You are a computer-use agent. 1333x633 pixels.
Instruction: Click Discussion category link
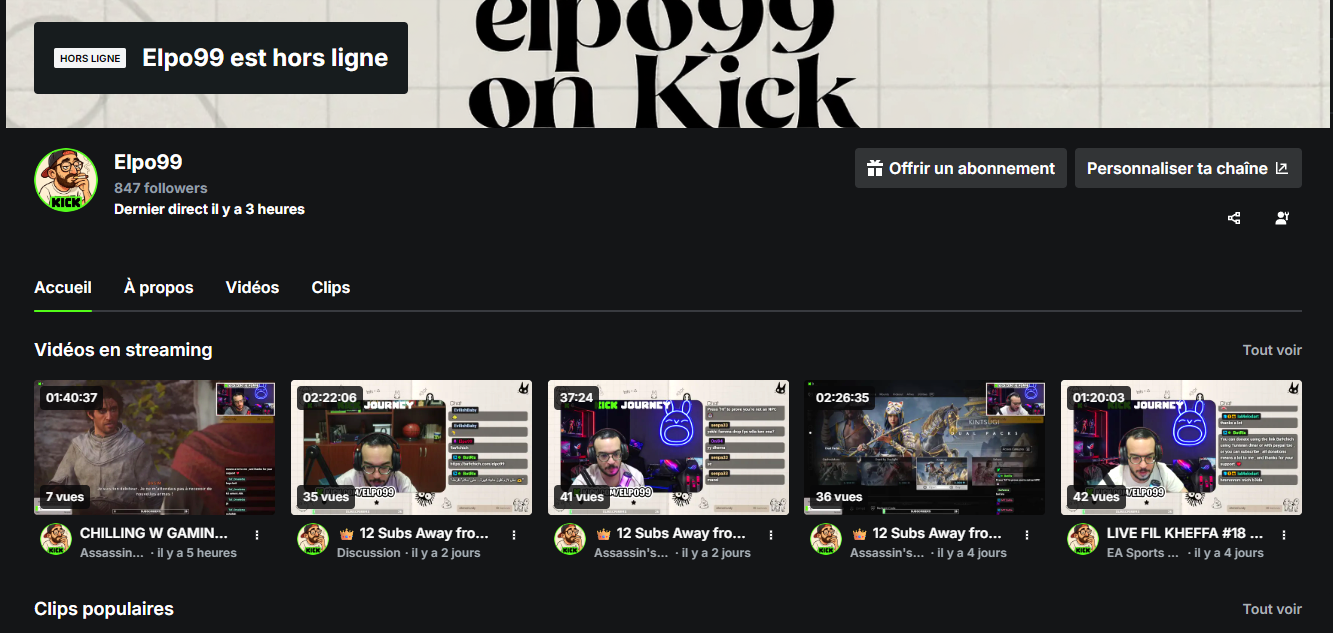coord(370,553)
